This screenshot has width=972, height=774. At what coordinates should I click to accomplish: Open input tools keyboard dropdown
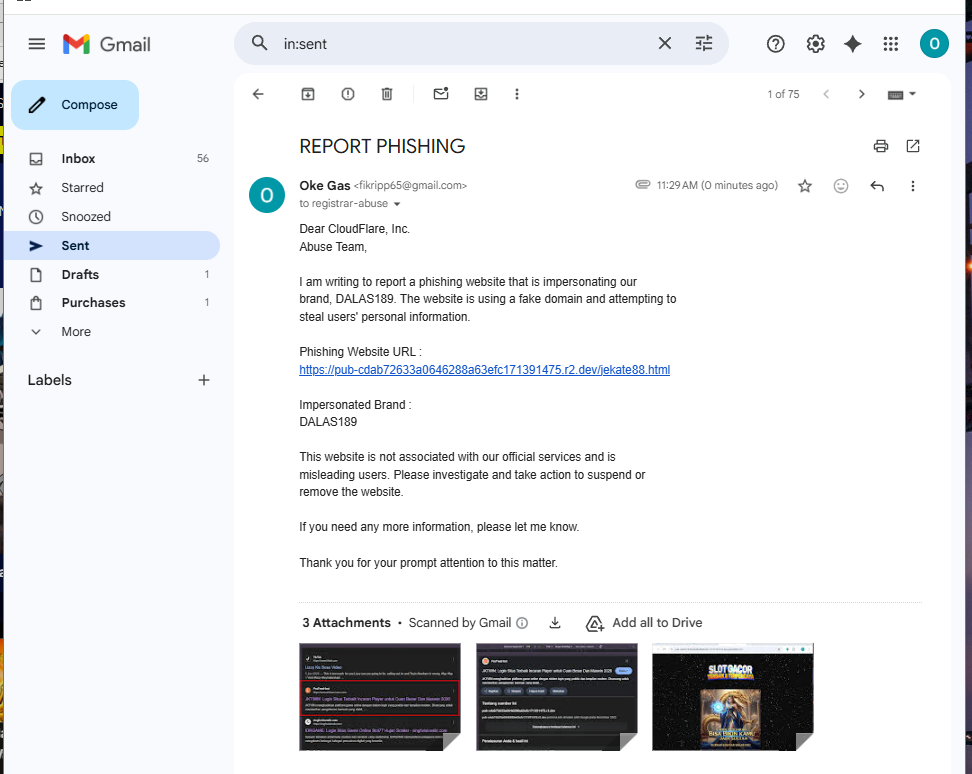[901, 94]
